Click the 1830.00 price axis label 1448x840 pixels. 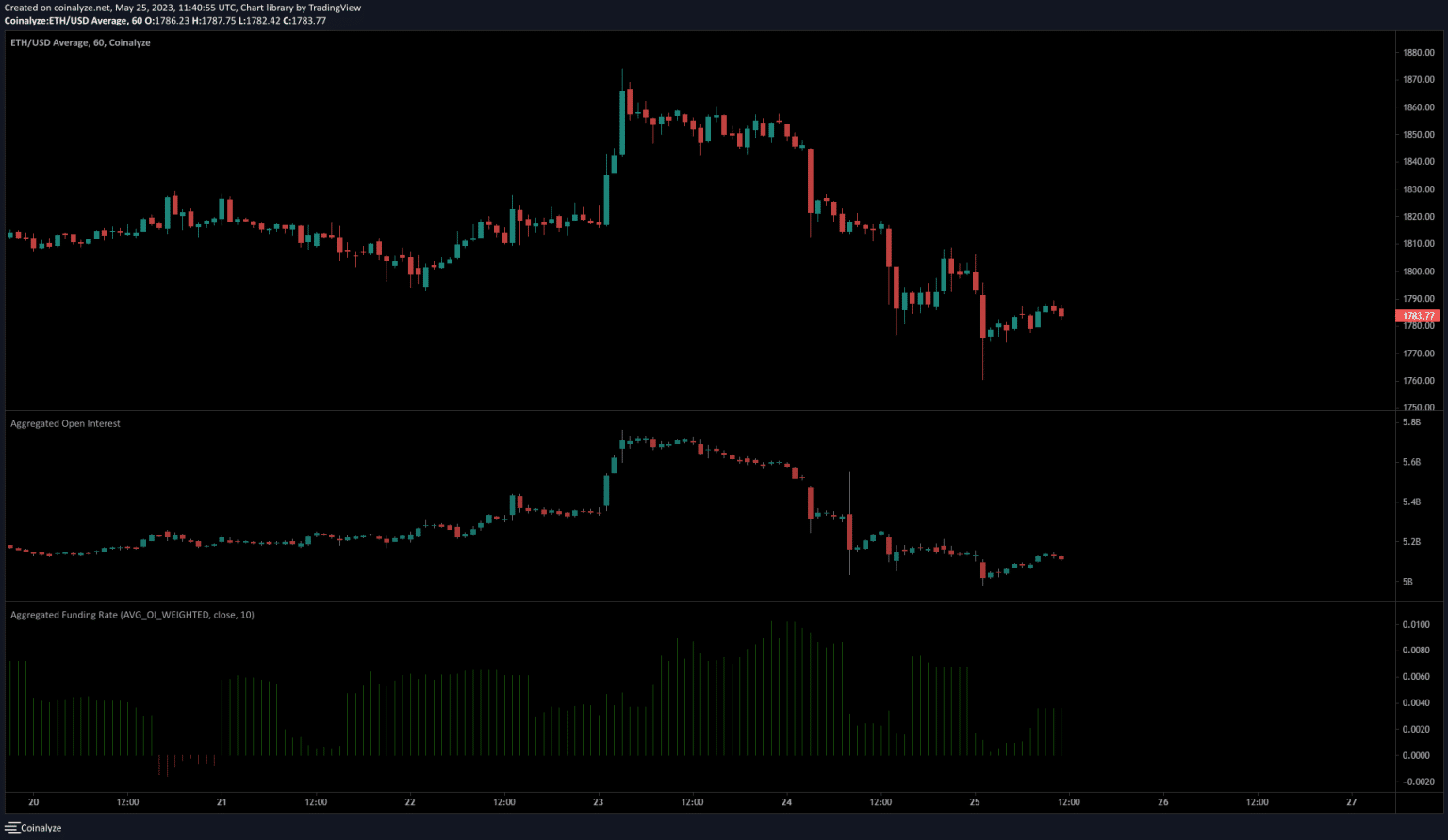[x=1418, y=189]
